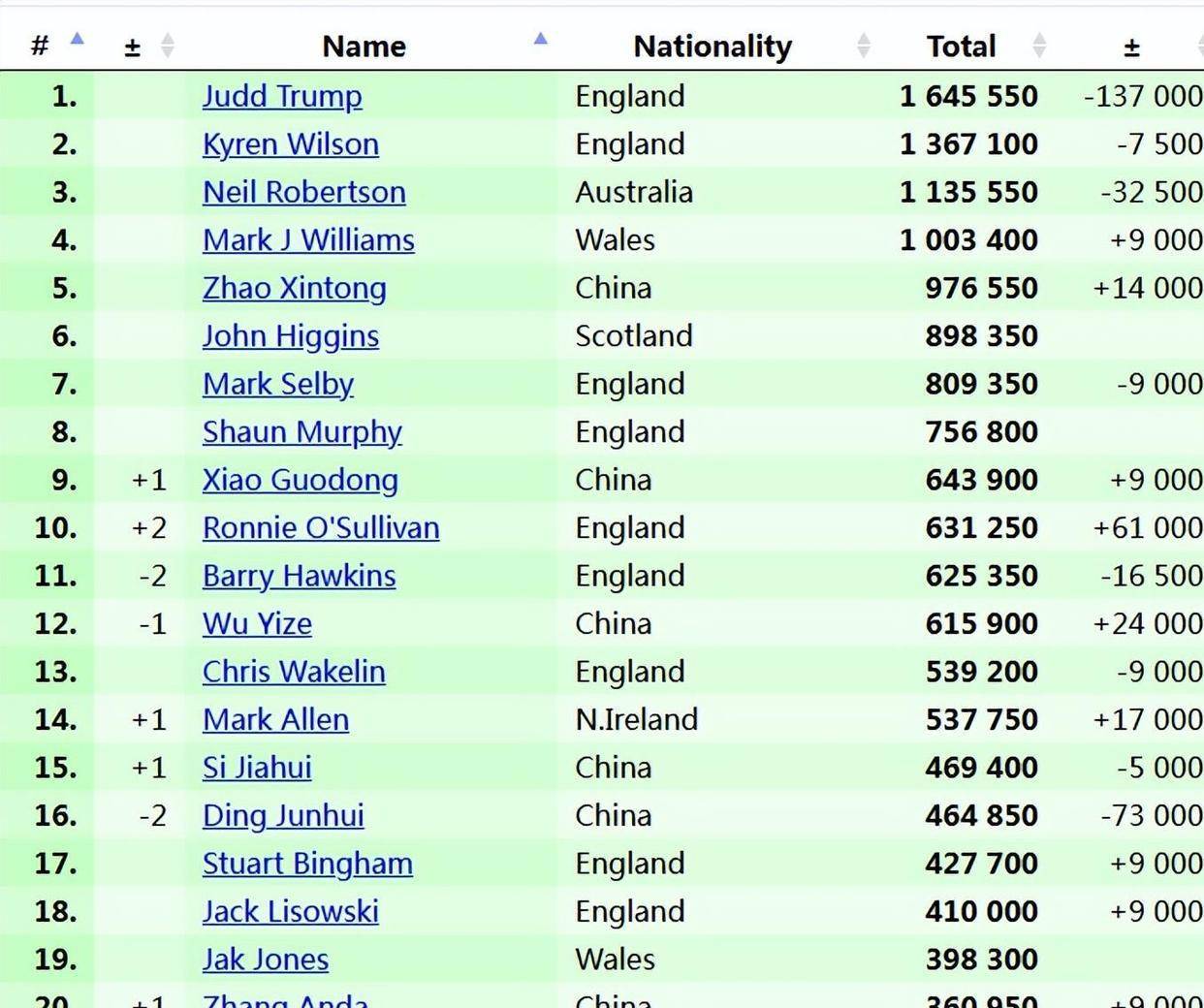
Task: Click the Barry Hawkins name link
Action: coord(300,576)
